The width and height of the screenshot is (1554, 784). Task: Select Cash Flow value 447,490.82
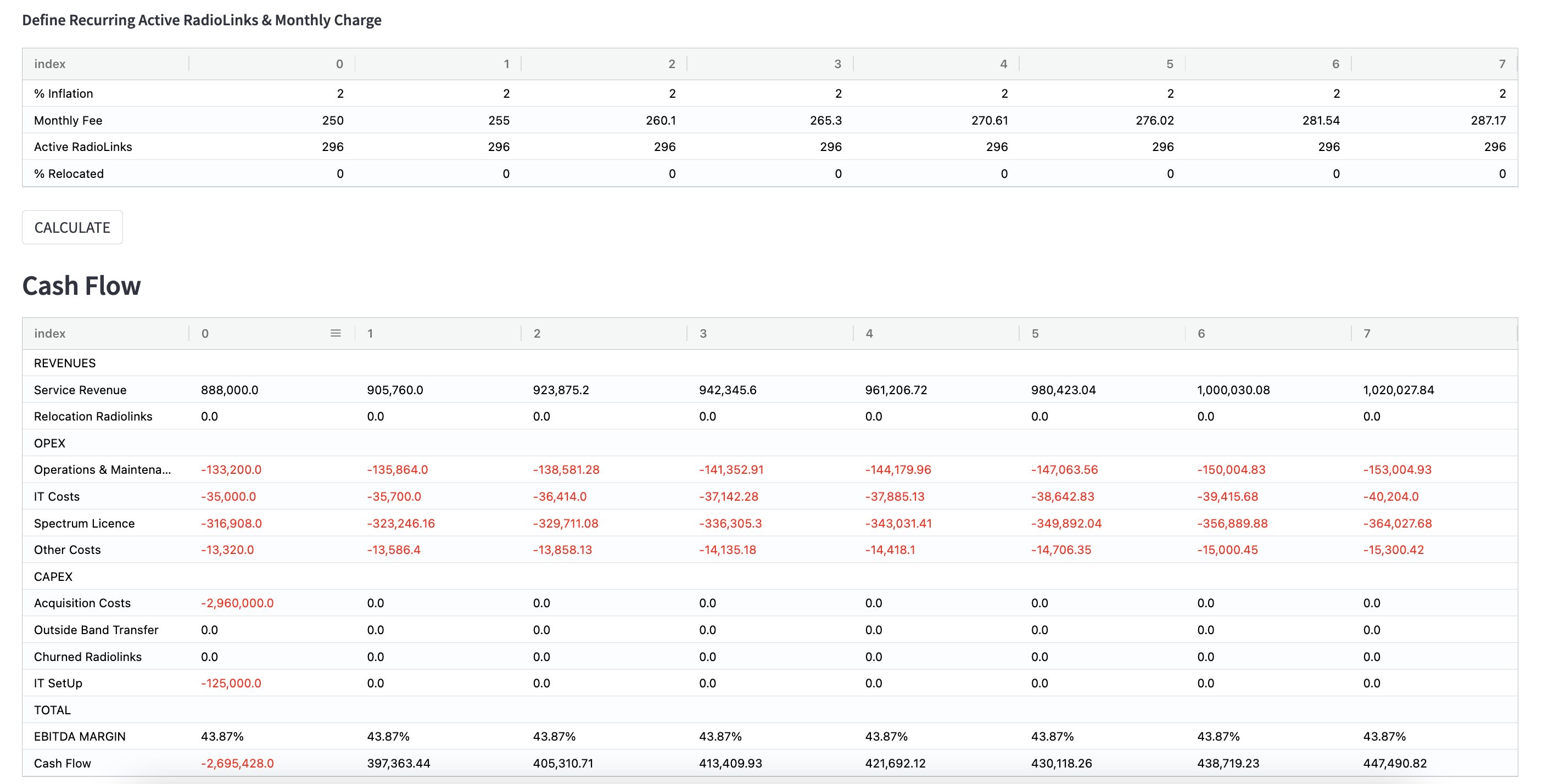tap(1395, 764)
